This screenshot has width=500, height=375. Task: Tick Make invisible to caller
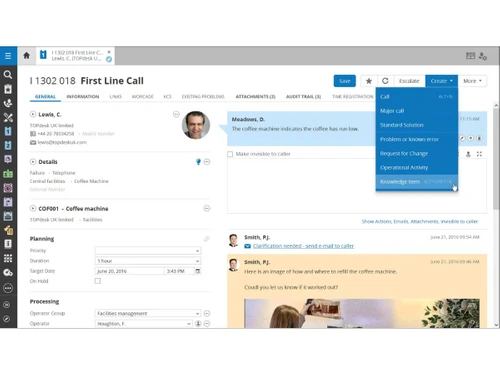(230, 154)
